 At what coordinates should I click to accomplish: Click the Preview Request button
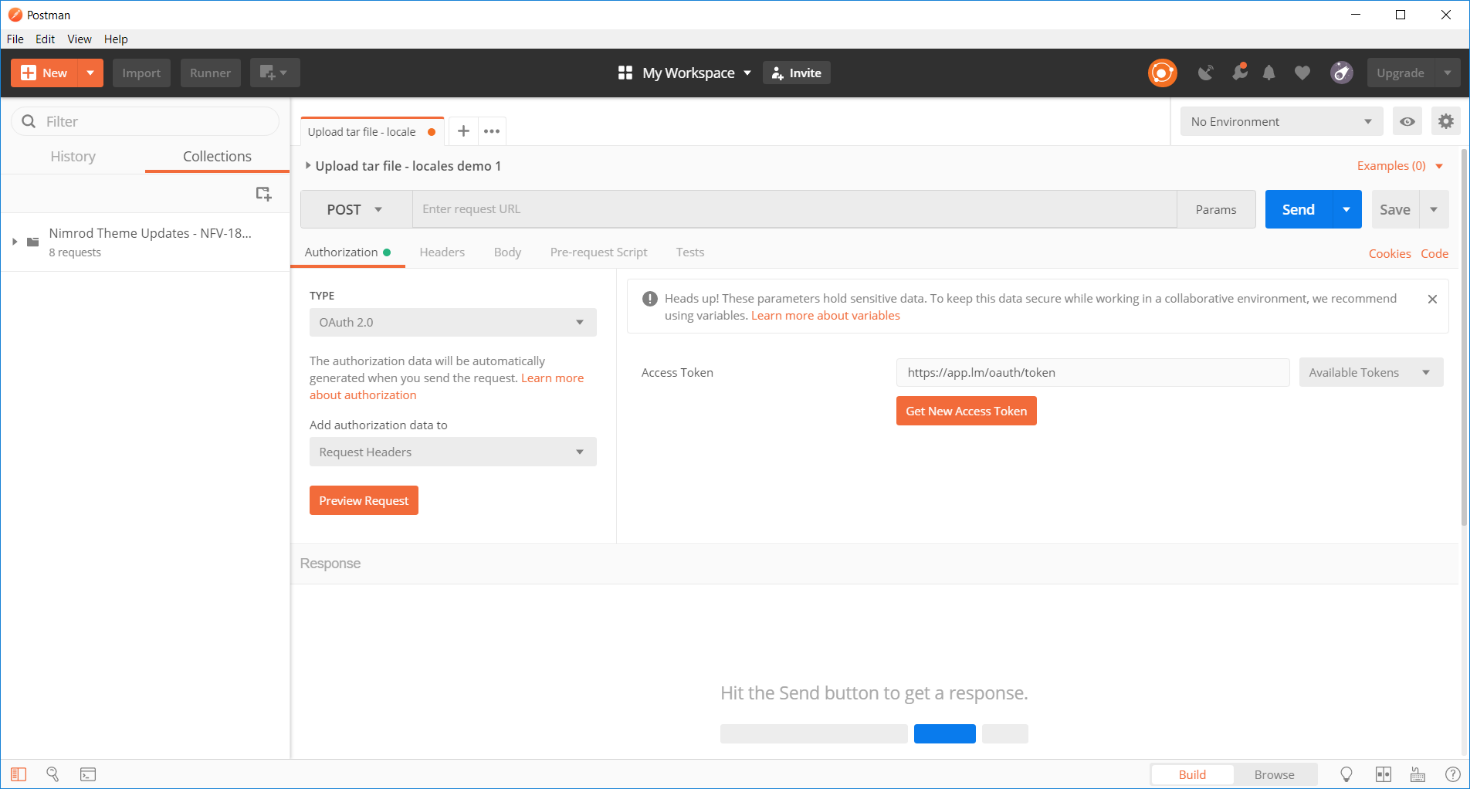click(364, 500)
